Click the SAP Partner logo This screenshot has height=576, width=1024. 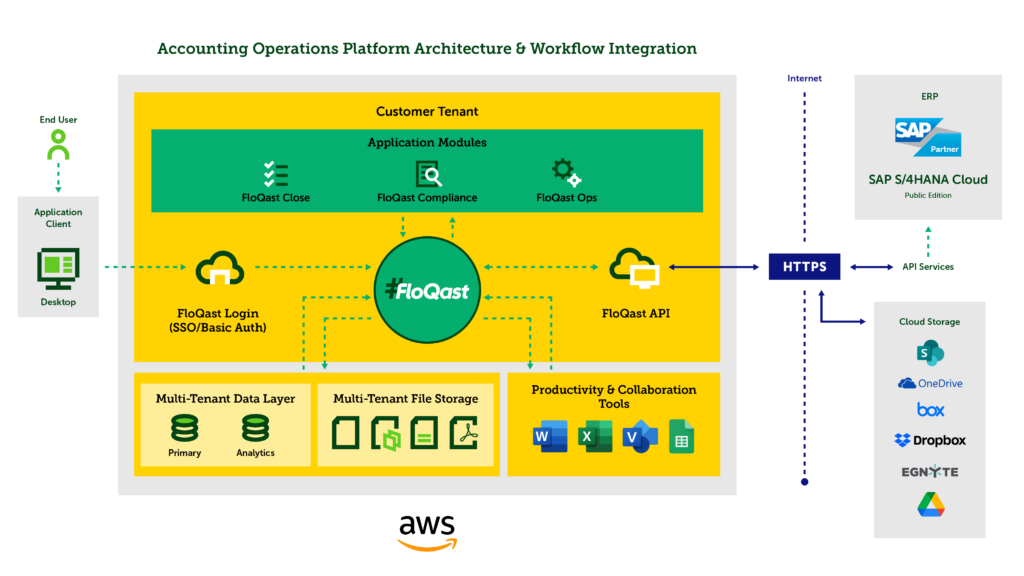coord(928,137)
